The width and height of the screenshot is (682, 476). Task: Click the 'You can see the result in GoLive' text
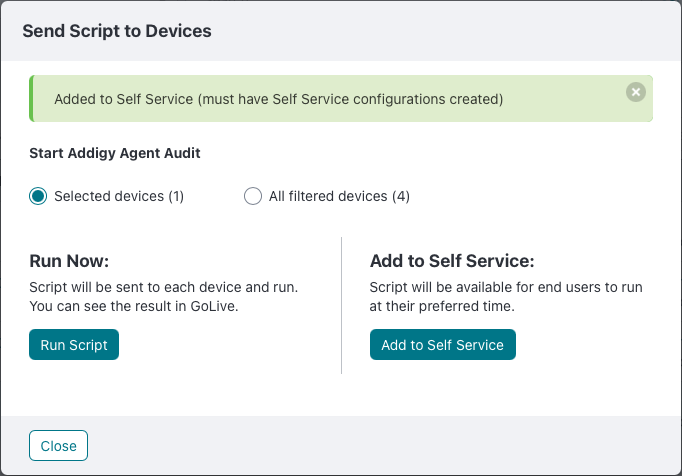(x=134, y=306)
